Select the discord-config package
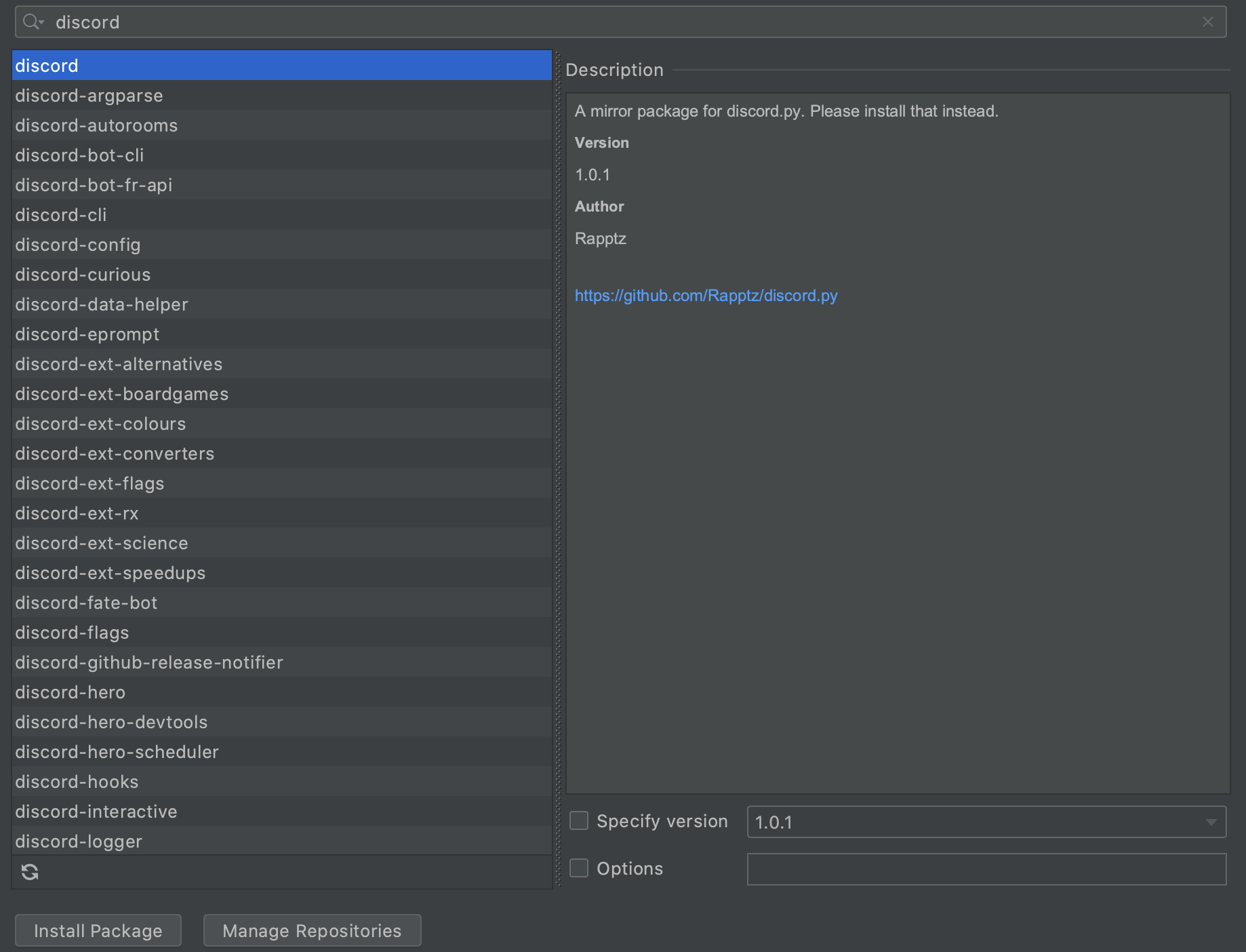 281,244
